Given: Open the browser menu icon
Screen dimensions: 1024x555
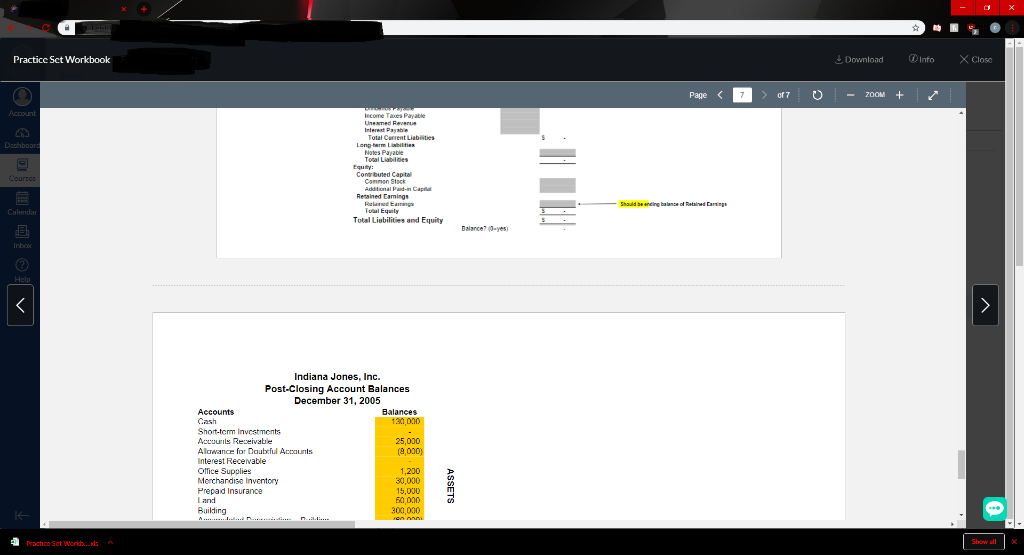Looking at the screenshot, I should click(x=1013, y=28).
